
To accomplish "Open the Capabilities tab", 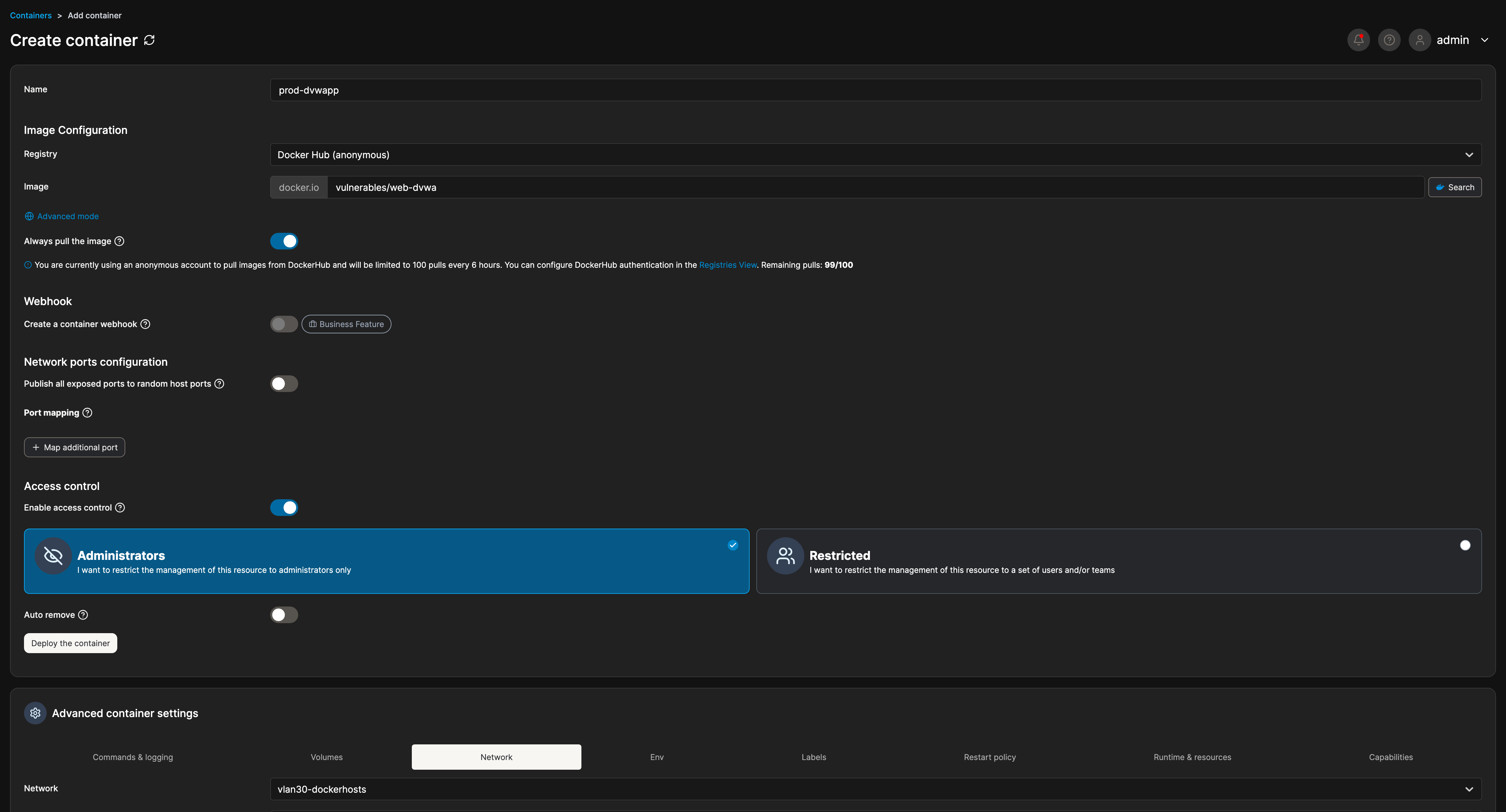I will 1391,758.
